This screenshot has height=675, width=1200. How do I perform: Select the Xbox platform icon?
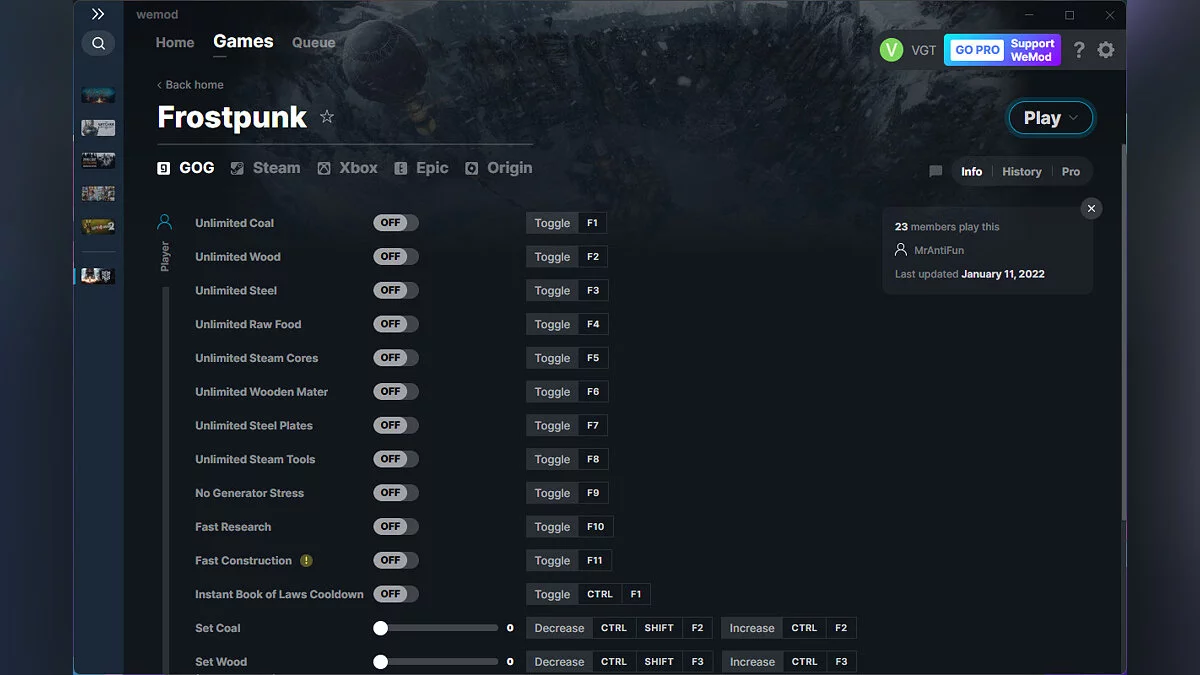point(322,167)
